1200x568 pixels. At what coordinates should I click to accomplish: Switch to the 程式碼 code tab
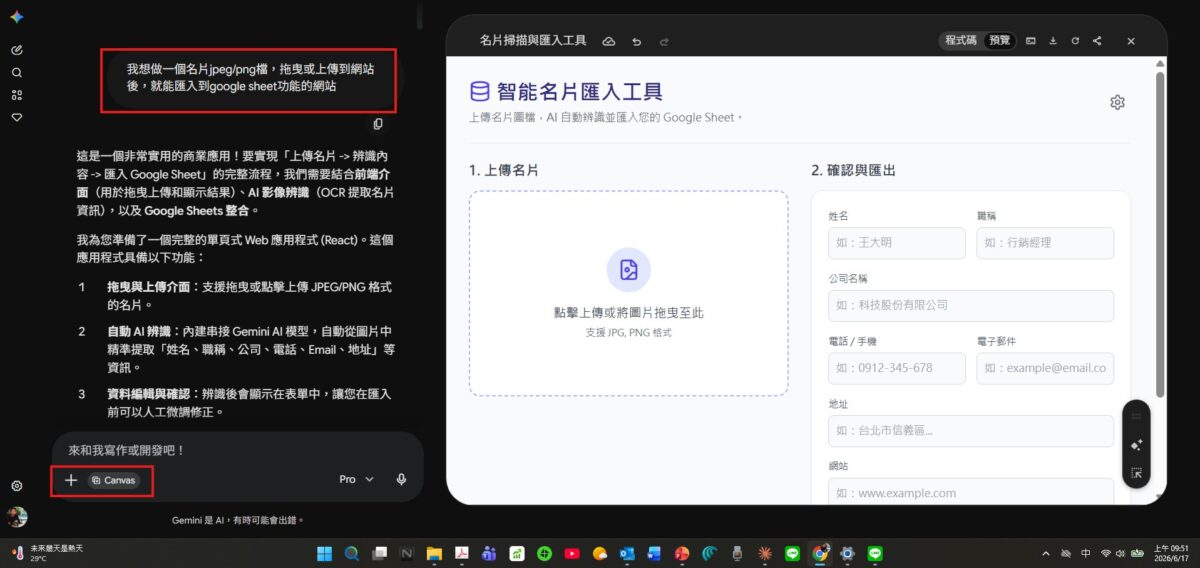tap(961, 41)
